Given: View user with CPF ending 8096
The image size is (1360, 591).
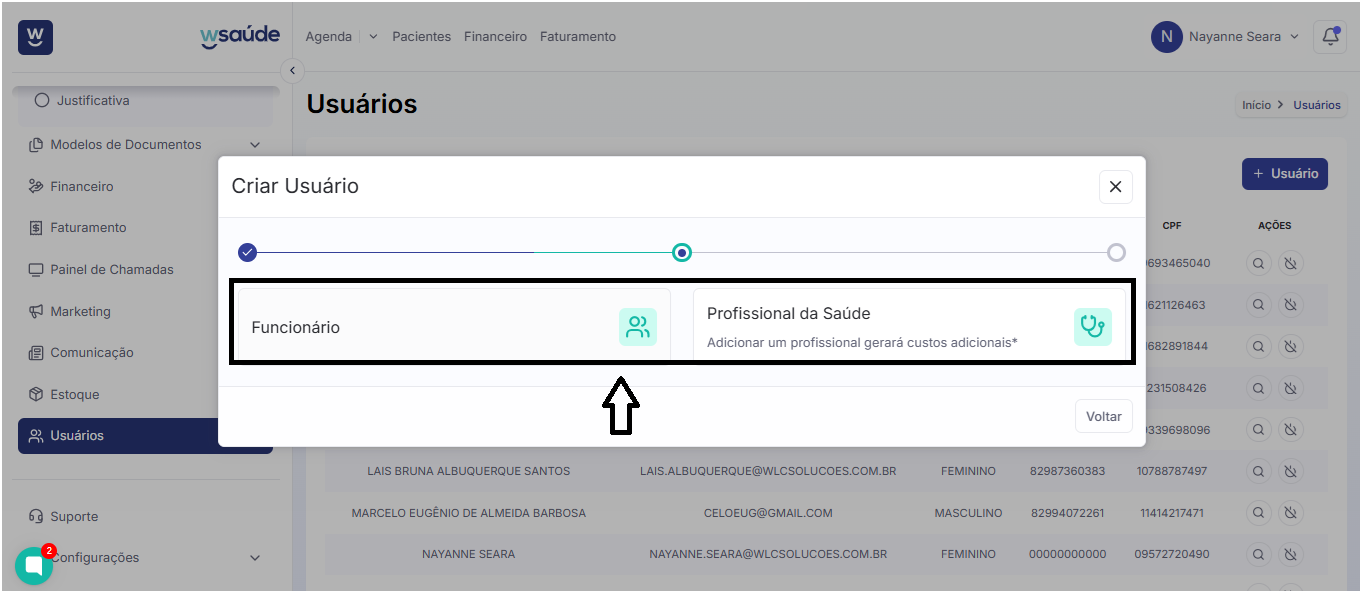Looking at the screenshot, I should 1259,430.
